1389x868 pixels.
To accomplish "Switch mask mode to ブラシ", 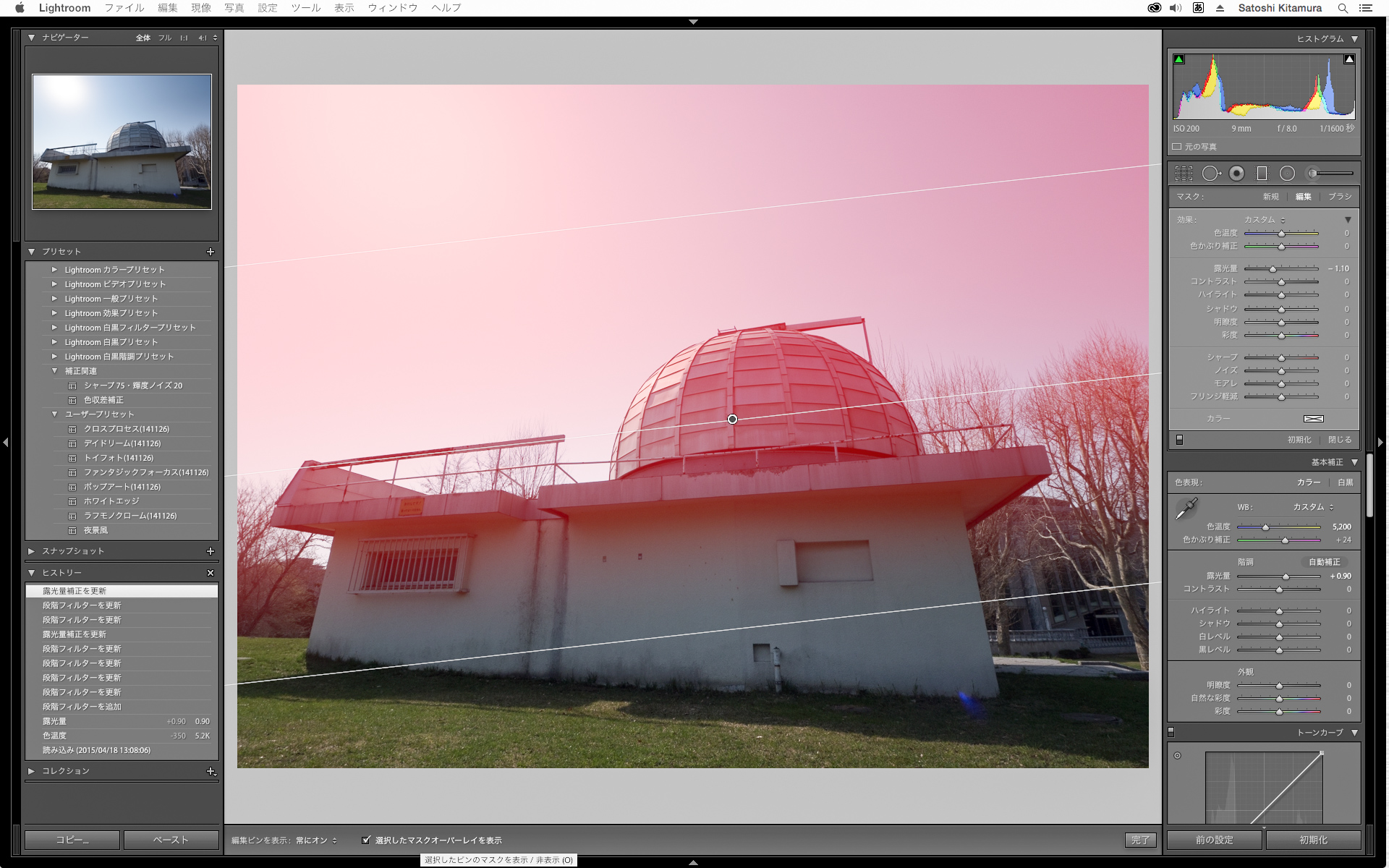I will pyautogui.click(x=1340, y=197).
